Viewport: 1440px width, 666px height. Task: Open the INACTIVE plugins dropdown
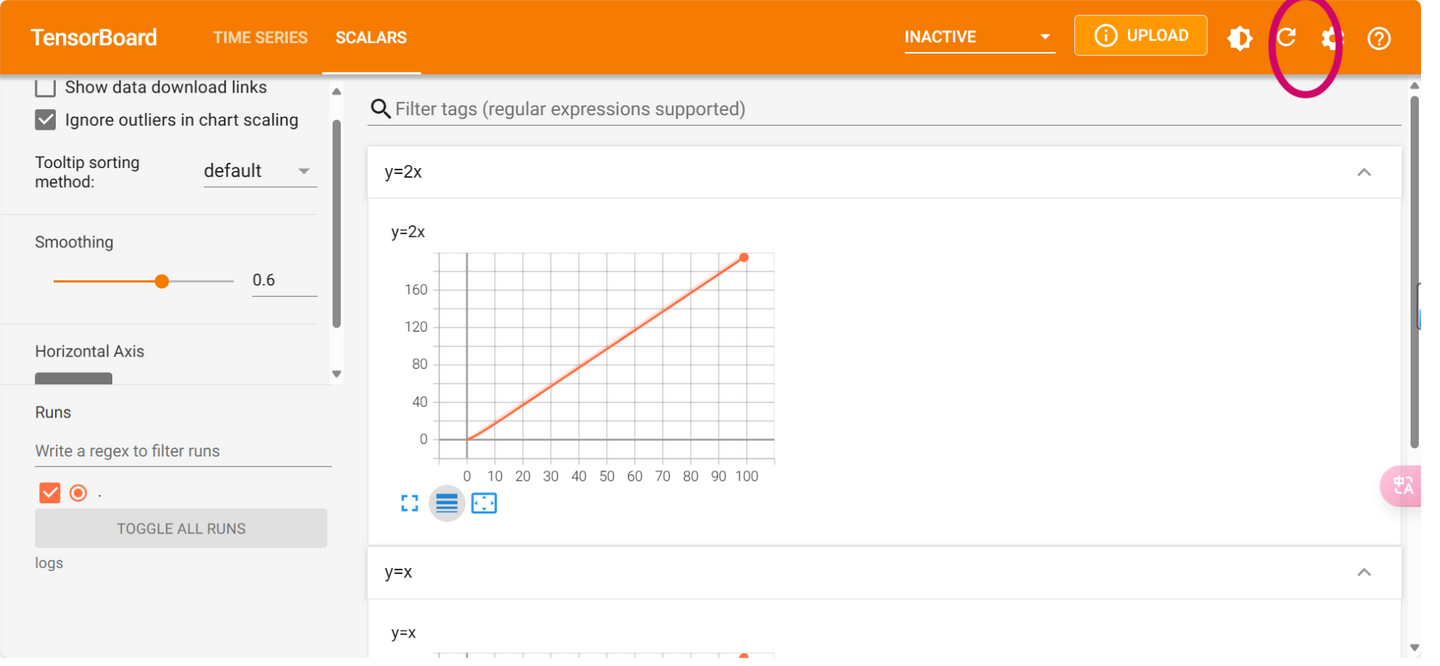click(979, 37)
